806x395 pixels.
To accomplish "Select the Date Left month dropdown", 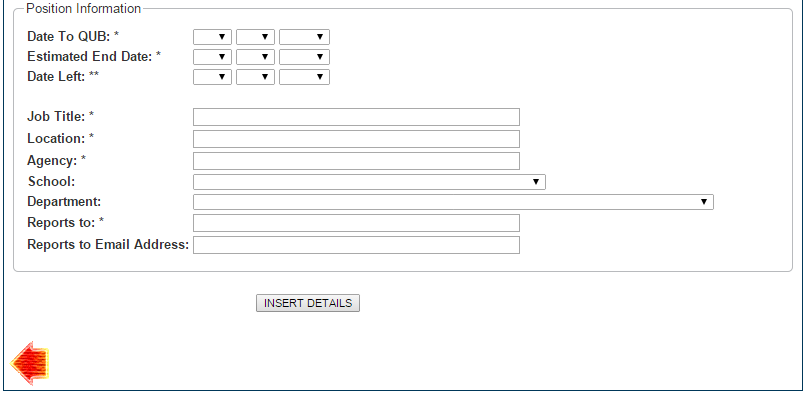I will click(255, 77).
